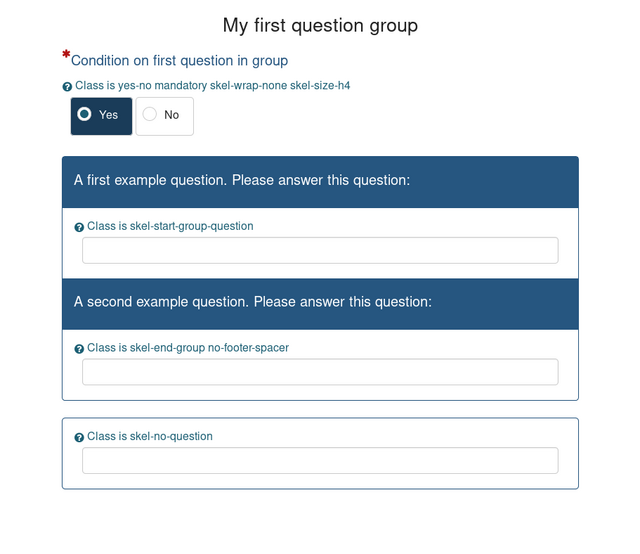Click the 'No' text label
640x554 pixels.
(171, 115)
